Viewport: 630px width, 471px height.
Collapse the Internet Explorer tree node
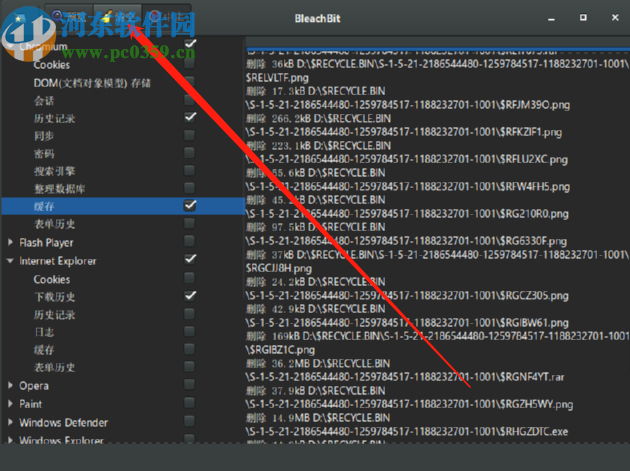pyautogui.click(x=10, y=261)
